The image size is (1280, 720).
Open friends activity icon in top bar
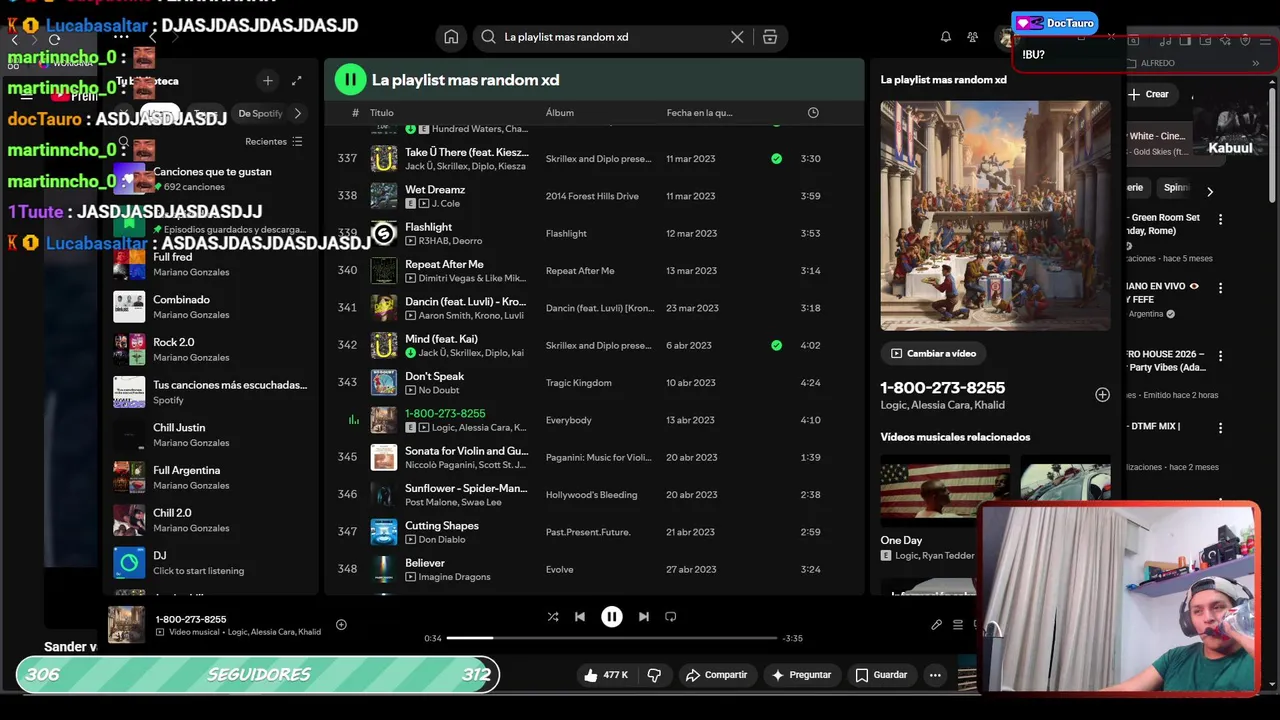click(972, 37)
